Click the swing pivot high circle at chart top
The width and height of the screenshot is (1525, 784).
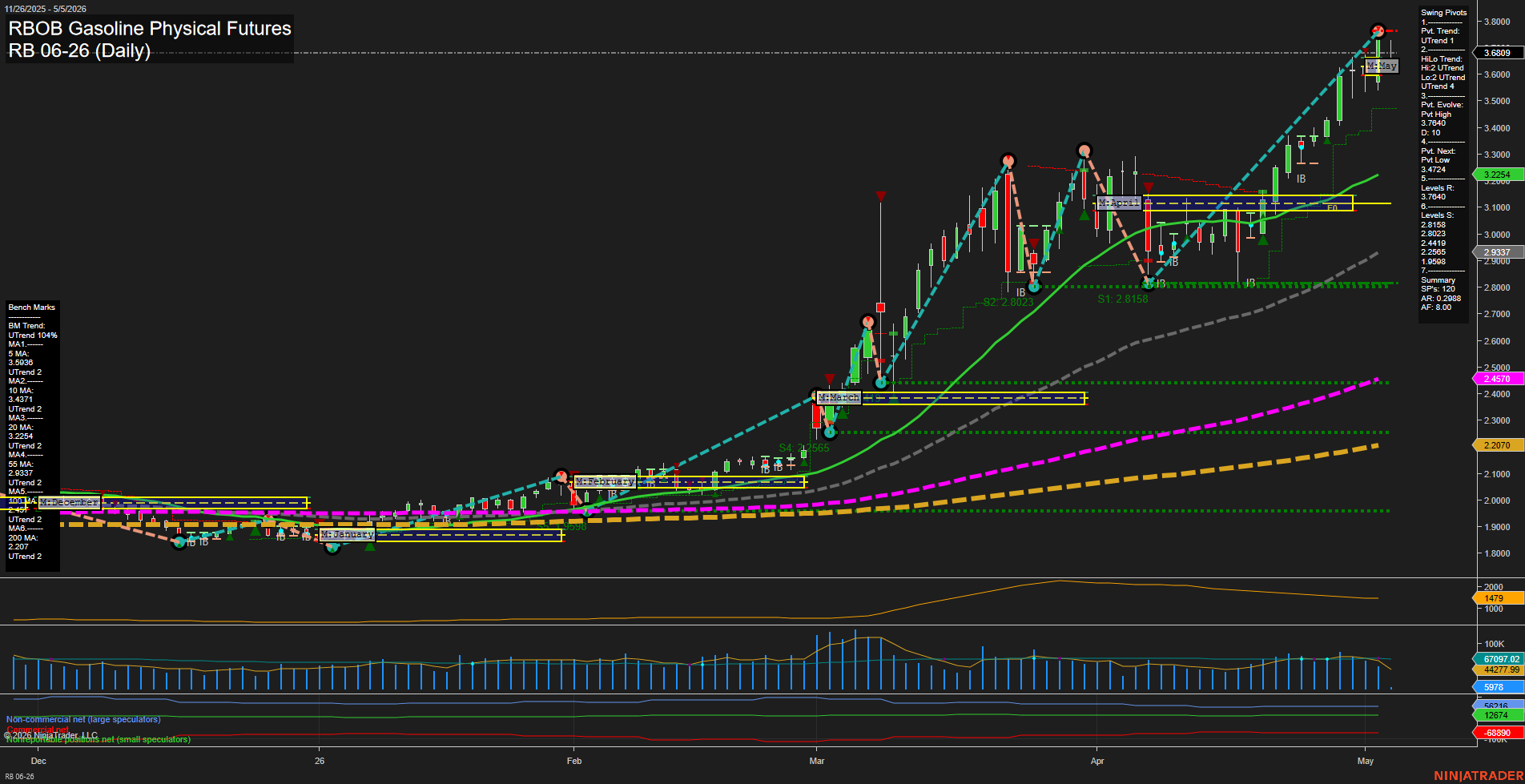coord(1378,31)
